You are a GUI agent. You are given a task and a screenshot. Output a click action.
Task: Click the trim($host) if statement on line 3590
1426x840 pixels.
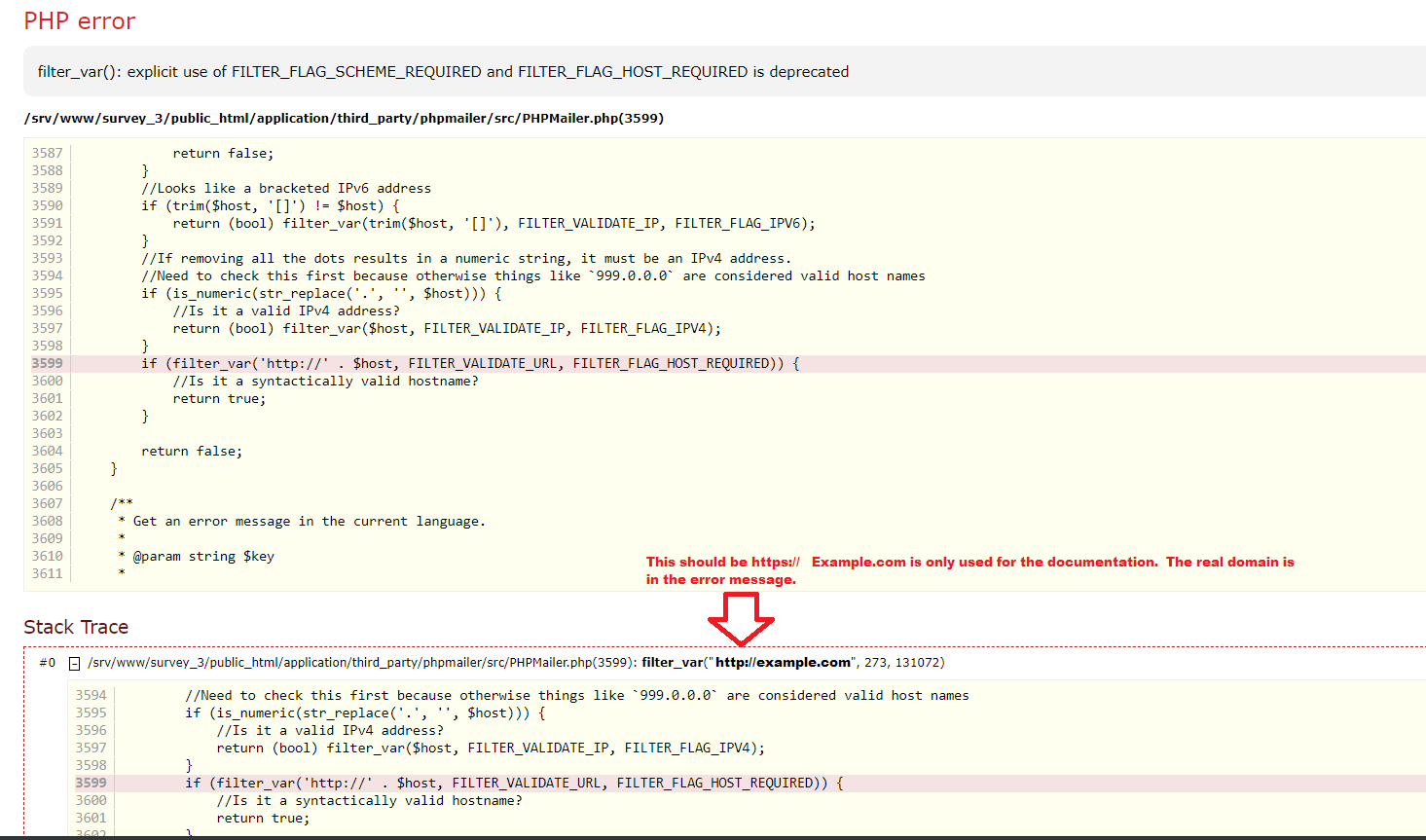click(270, 206)
